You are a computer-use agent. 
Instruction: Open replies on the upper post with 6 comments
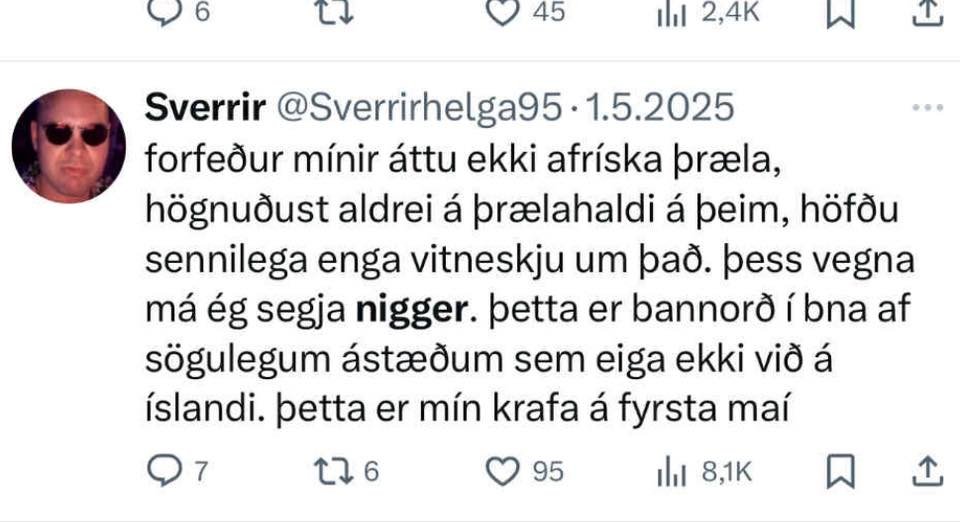coord(164,12)
